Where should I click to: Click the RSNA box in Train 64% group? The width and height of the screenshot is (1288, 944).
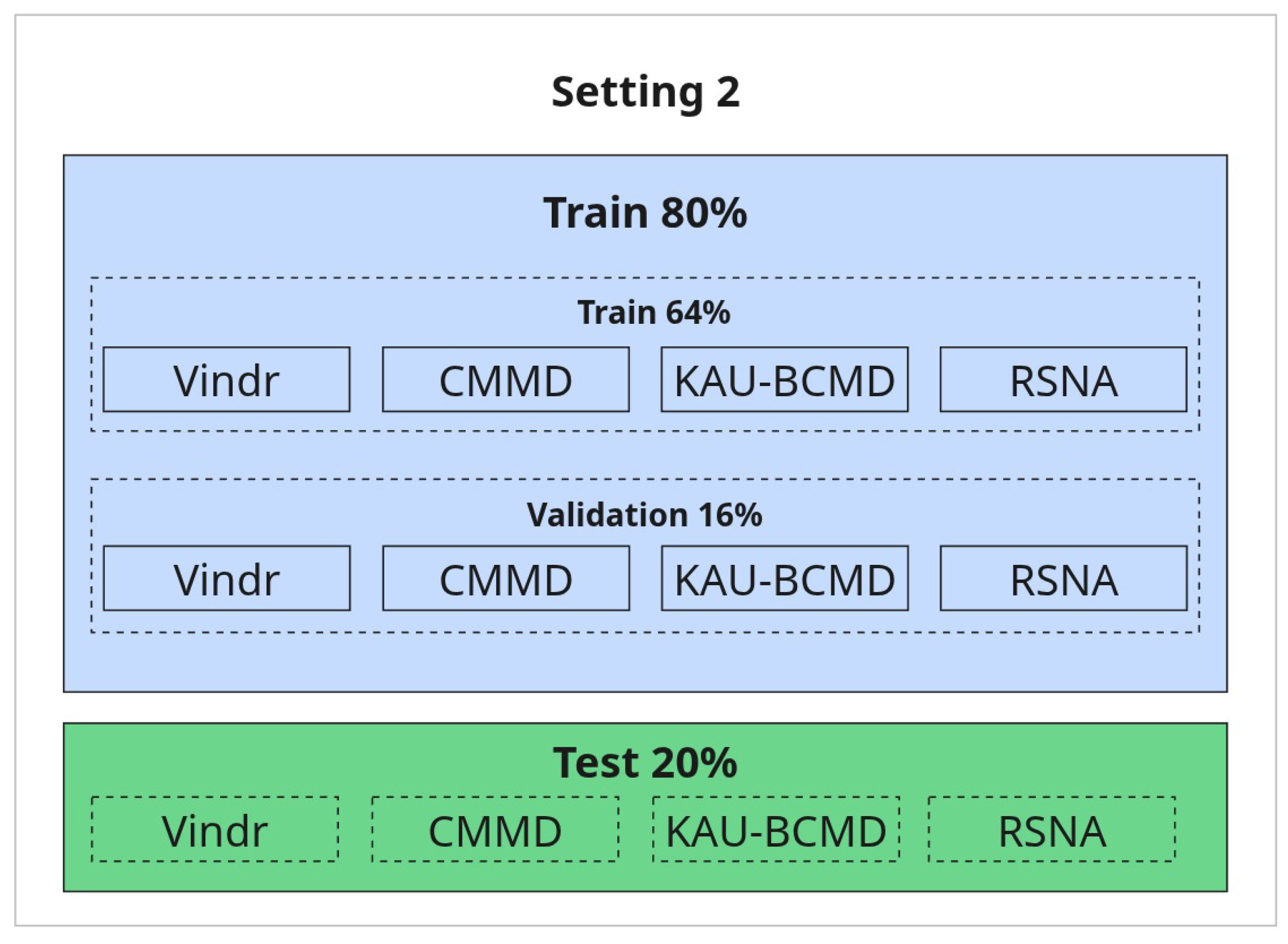point(1063,380)
